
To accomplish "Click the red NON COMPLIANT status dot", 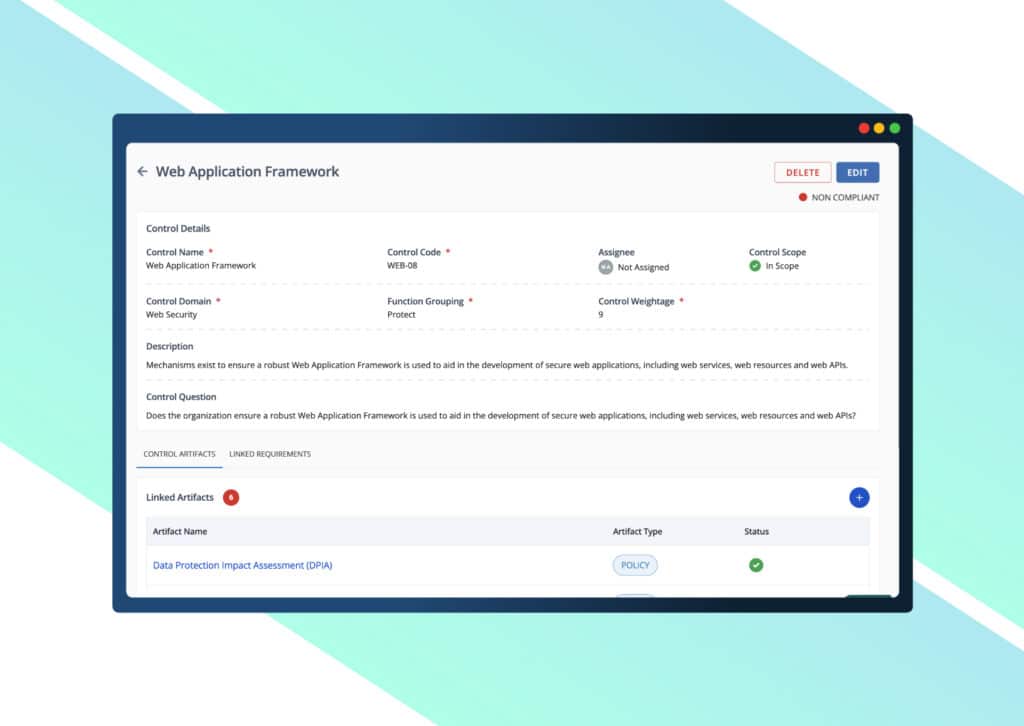I will [x=803, y=197].
